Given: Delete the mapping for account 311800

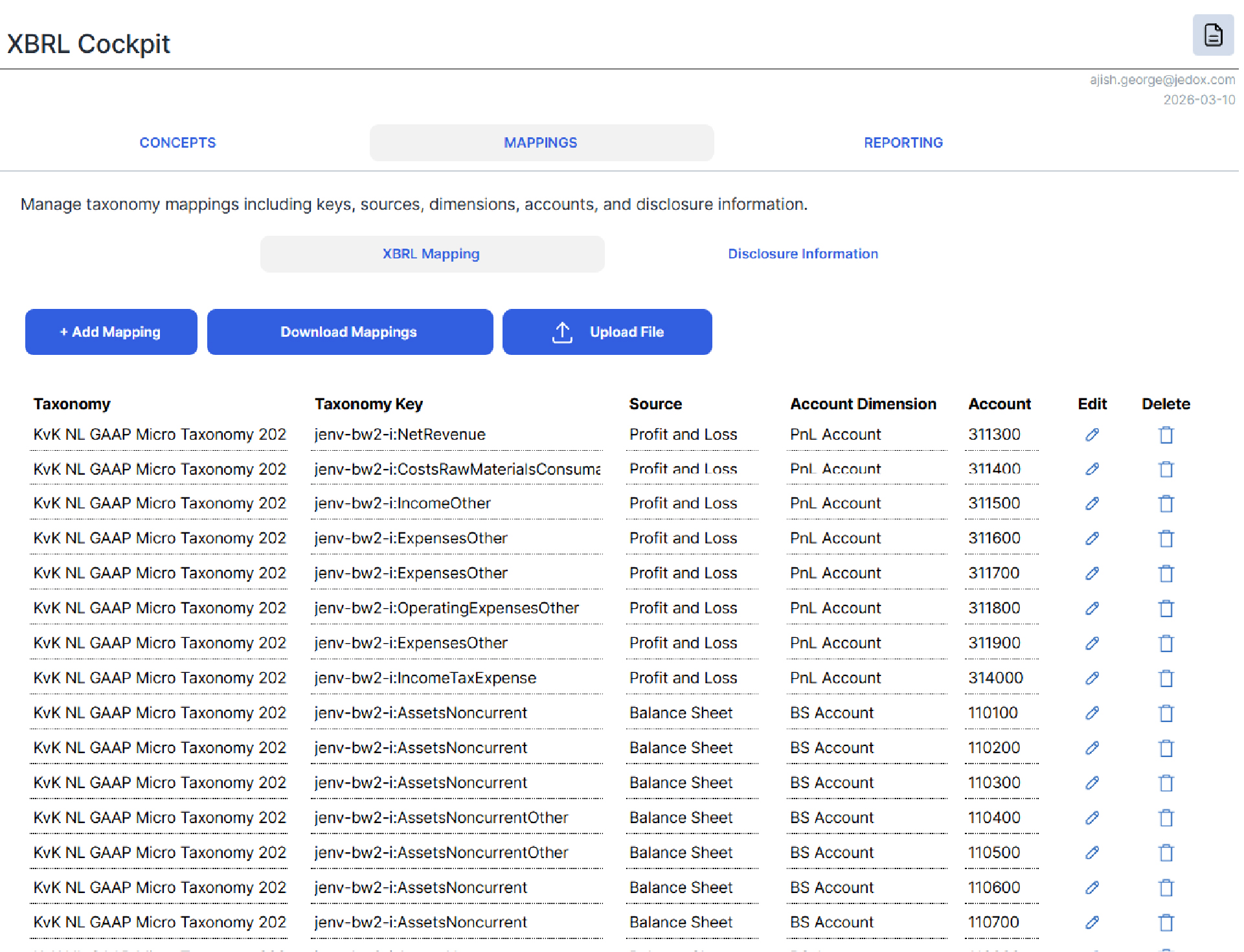Looking at the screenshot, I should point(1166,608).
